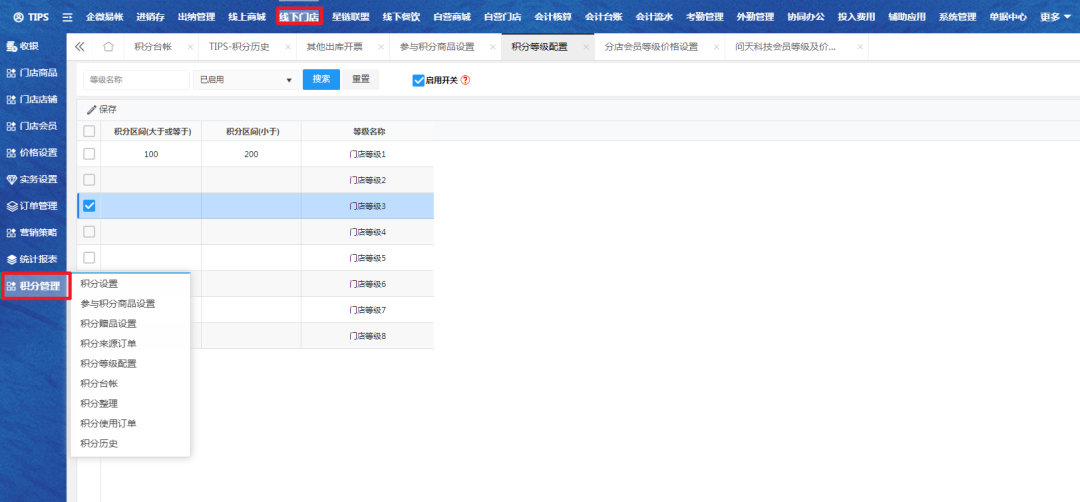Select 积分历史 from the popup menu
1080x502 pixels.
[99, 443]
